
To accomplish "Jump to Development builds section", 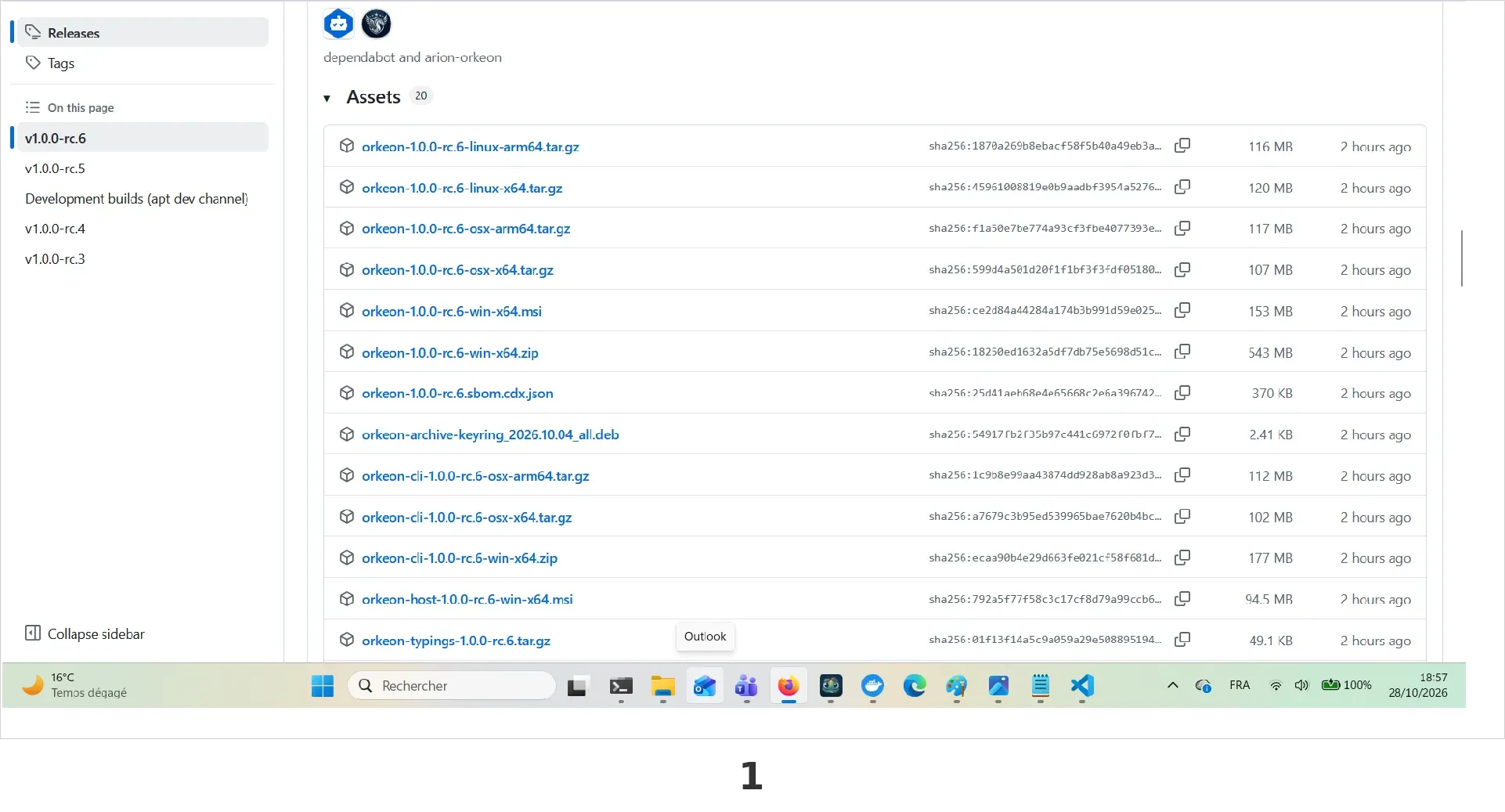I will tap(136, 198).
